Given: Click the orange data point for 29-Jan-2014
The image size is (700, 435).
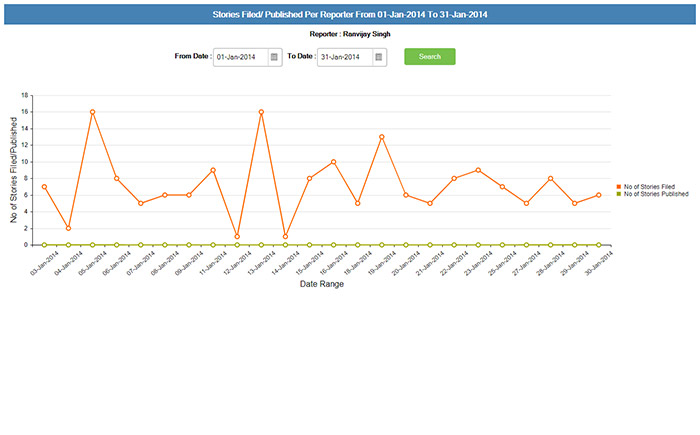Looking at the screenshot, I should pyautogui.click(x=575, y=203).
